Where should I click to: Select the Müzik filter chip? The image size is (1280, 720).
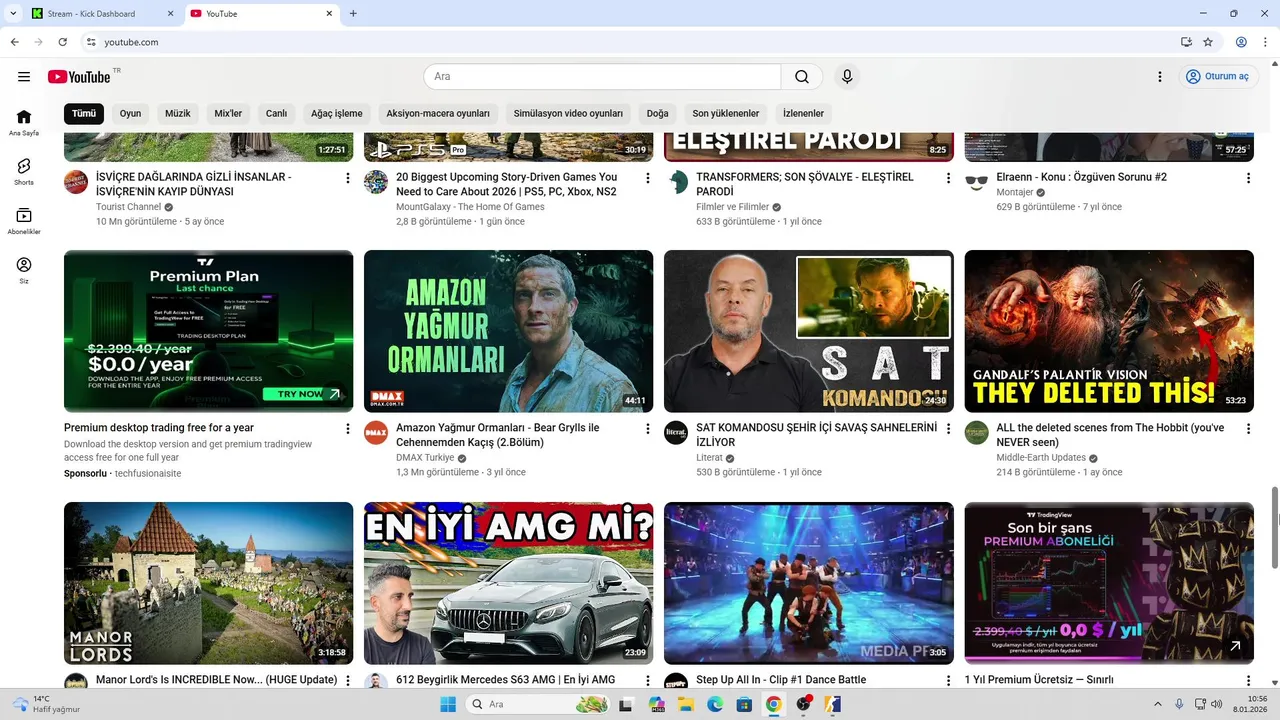(178, 113)
